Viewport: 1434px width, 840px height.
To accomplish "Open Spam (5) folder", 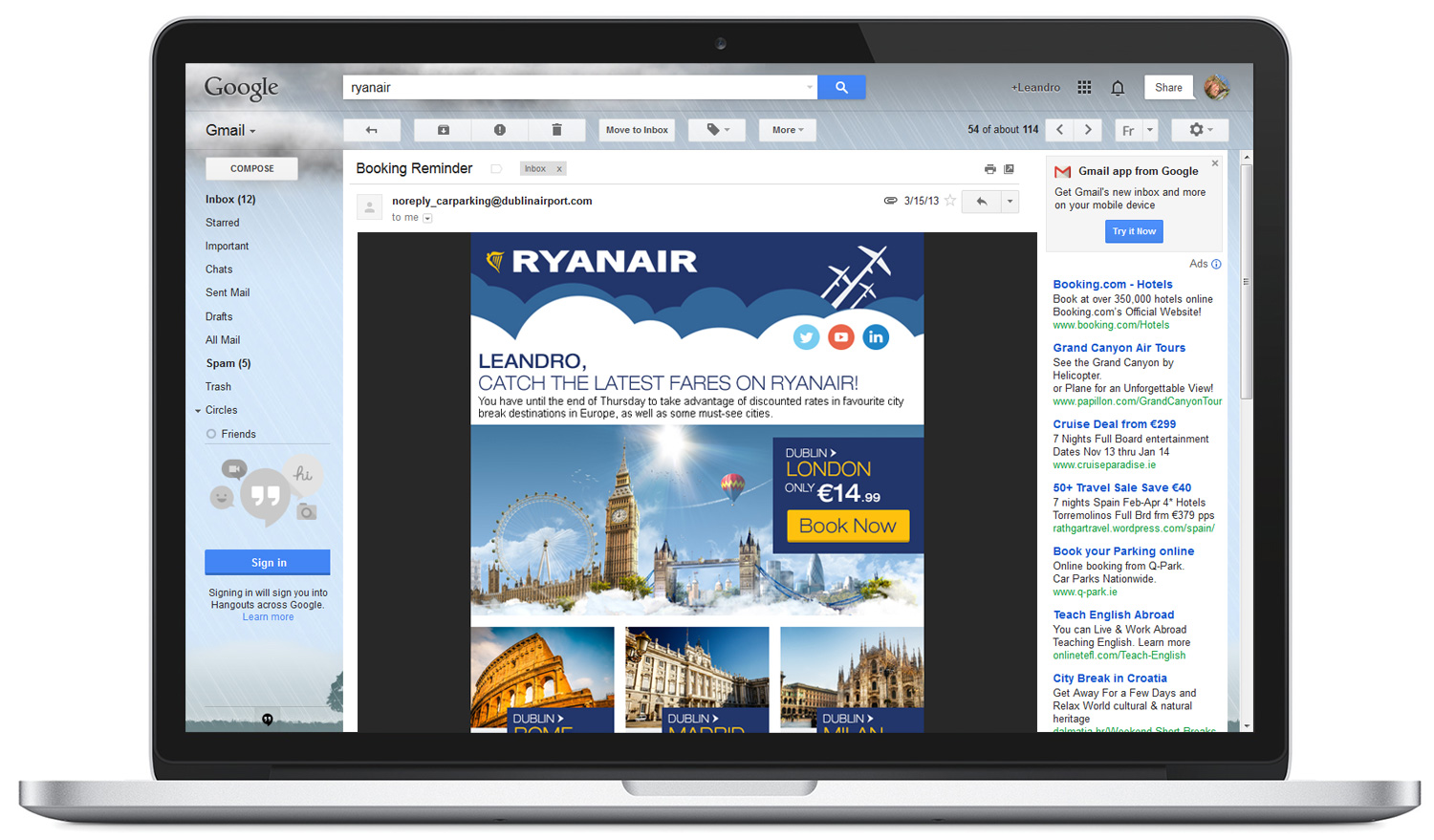I will tap(228, 363).
